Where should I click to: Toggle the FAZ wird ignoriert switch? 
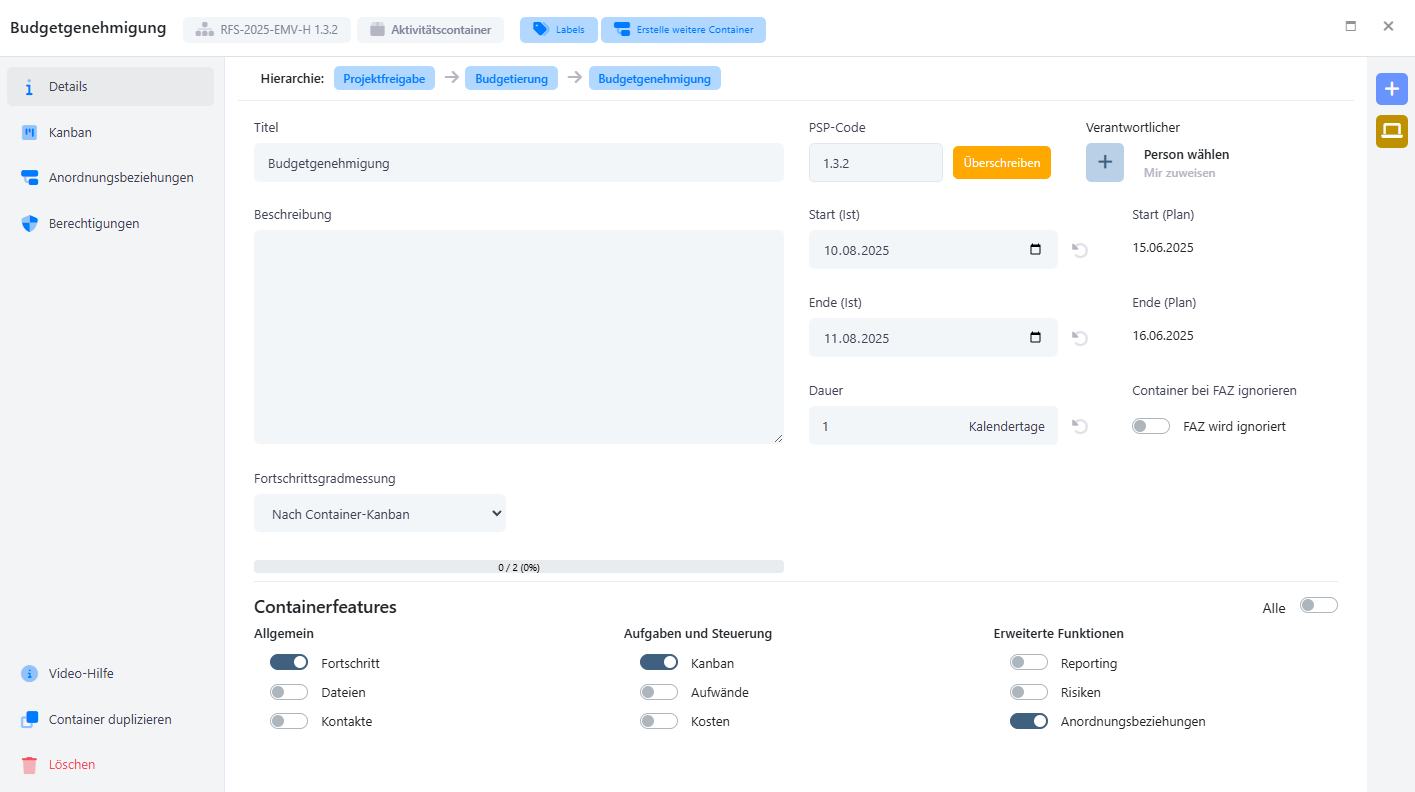click(x=1151, y=426)
